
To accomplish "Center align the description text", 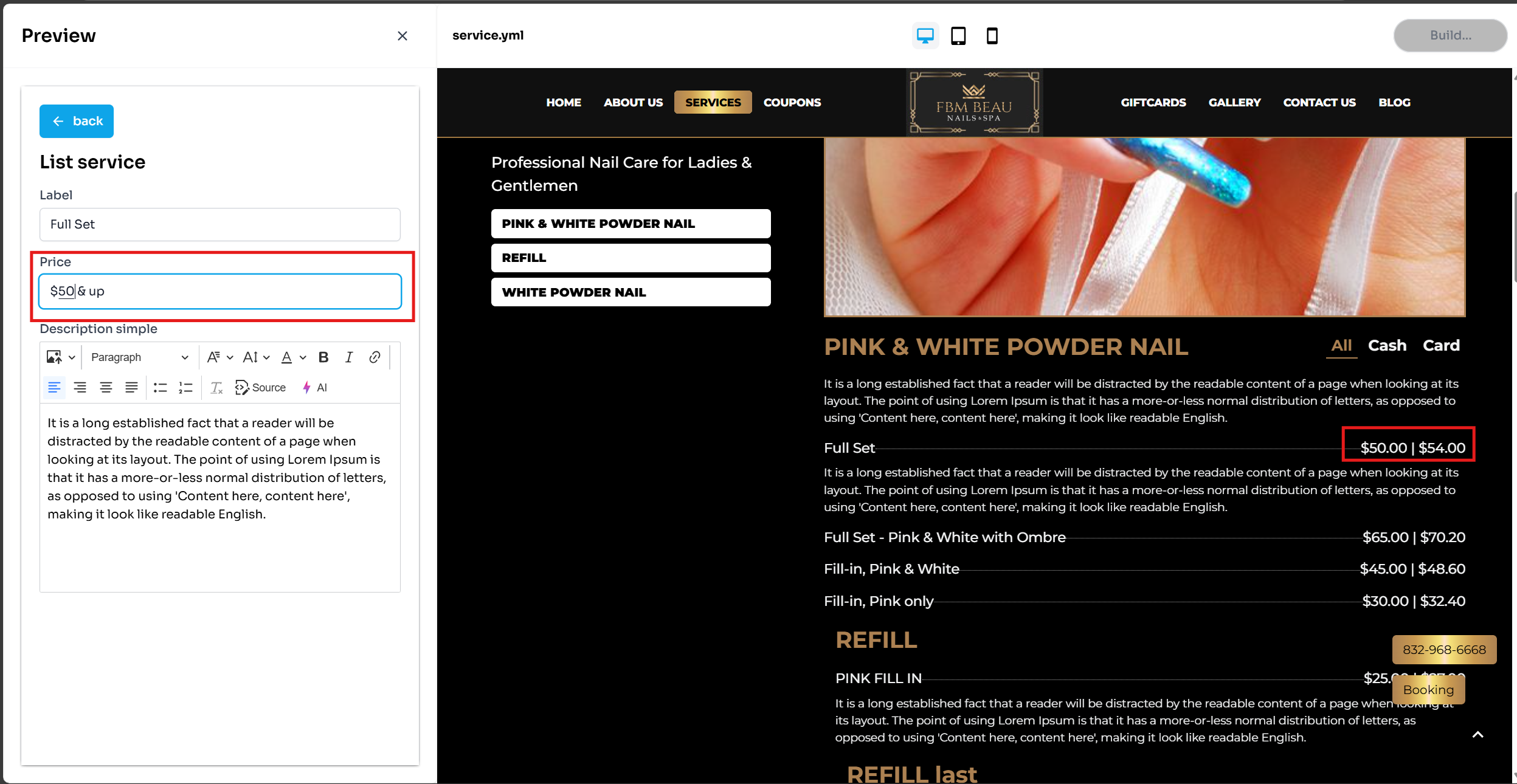I will click(106, 388).
